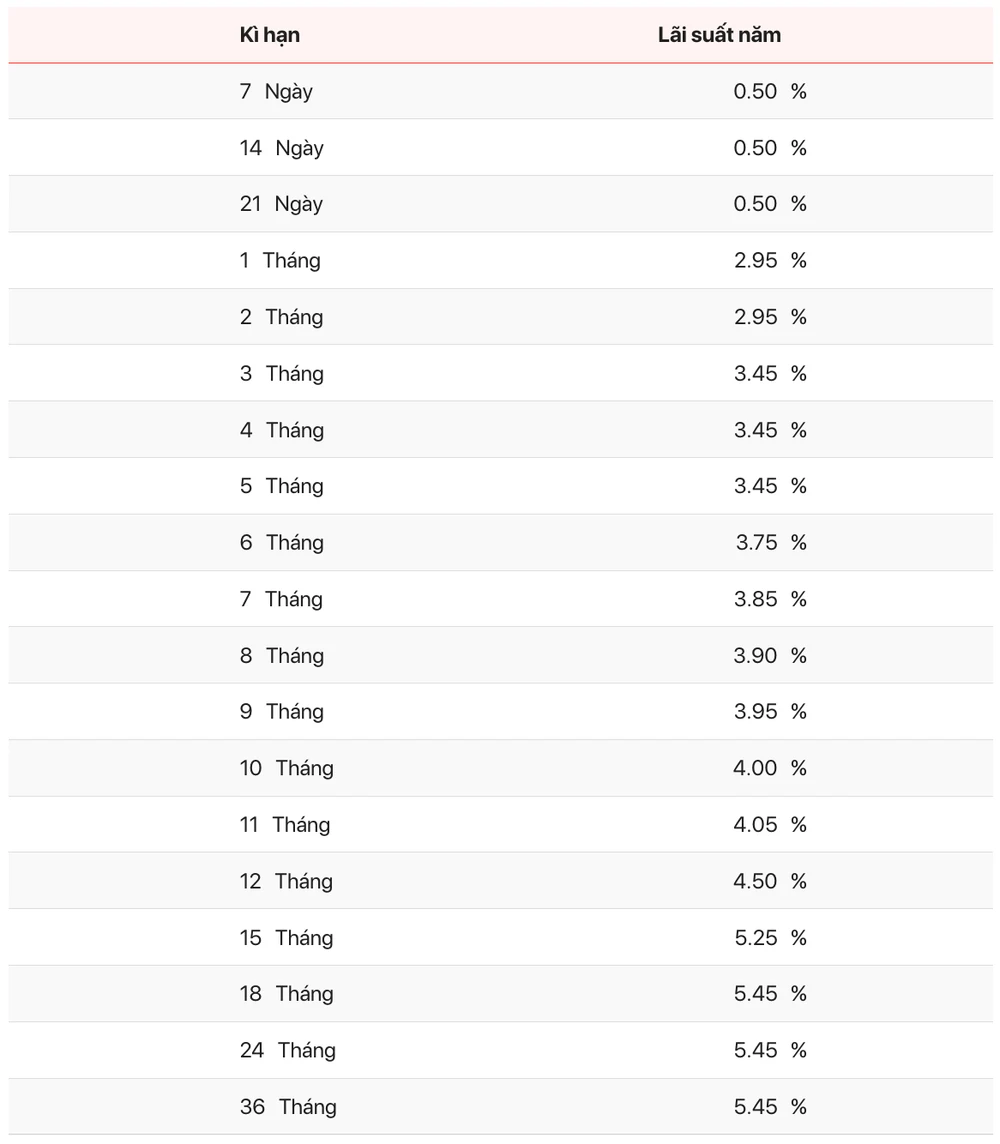The height and width of the screenshot is (1144, 1000).
Task: Click the 3.75 % interest rate value
Action: pos(770,543)
